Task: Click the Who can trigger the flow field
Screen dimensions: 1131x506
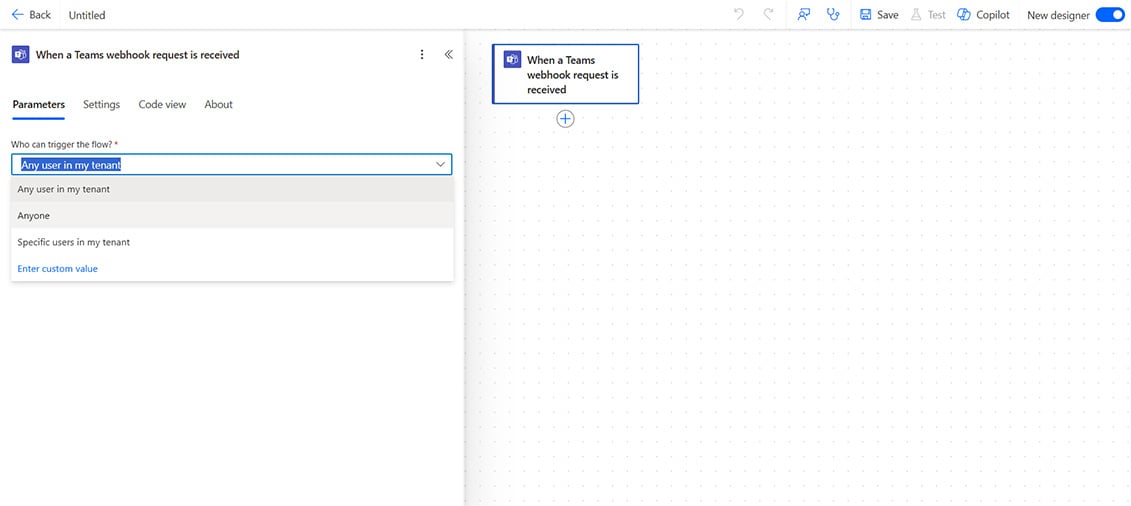Action: pos(232,164)
